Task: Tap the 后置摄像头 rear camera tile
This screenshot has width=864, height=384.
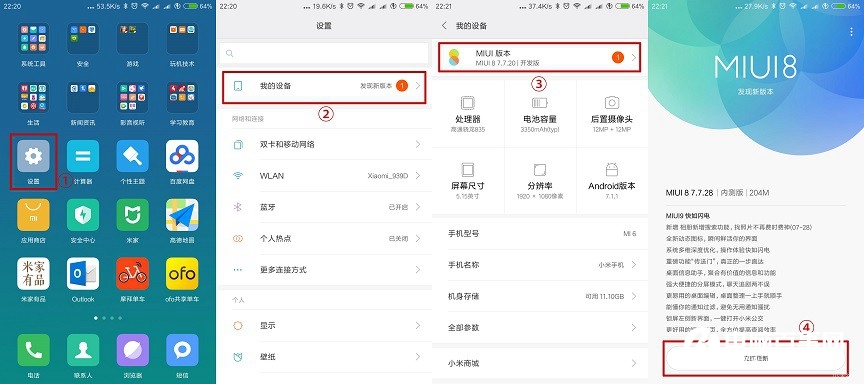Action: [x=612, y=113]
